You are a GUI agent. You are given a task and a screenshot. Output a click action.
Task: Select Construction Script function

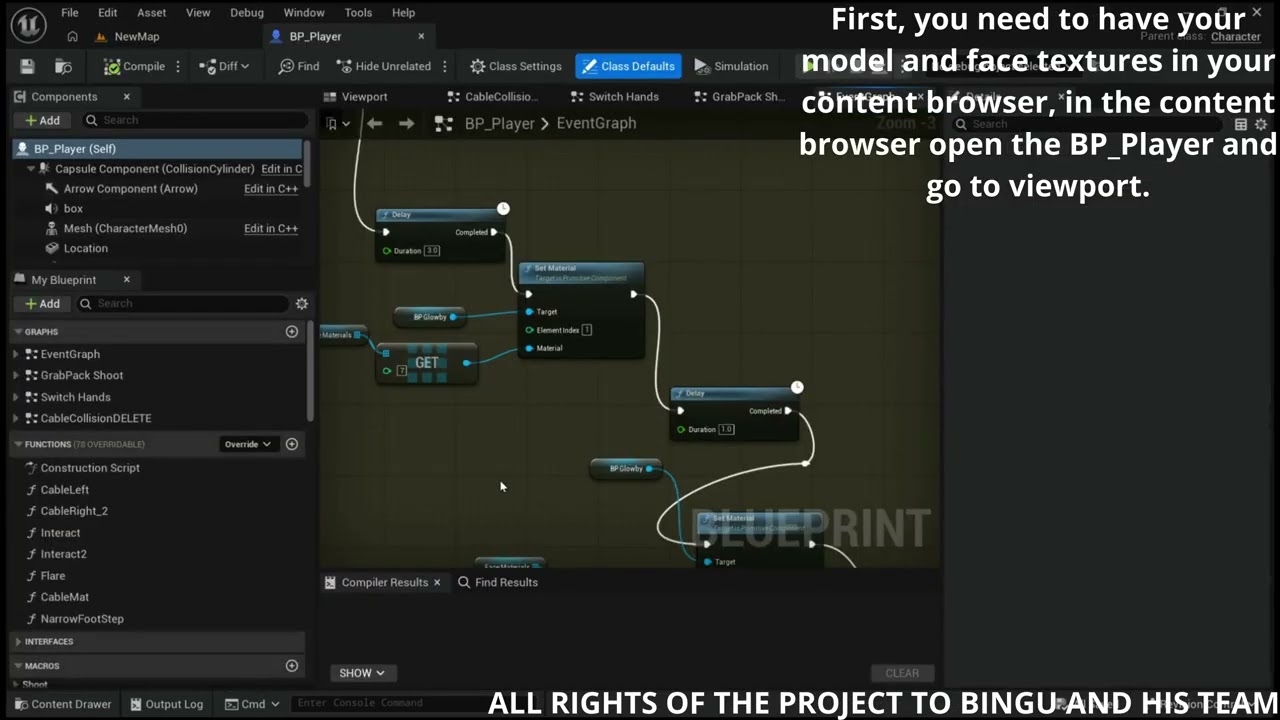click(x=89, y=468)
